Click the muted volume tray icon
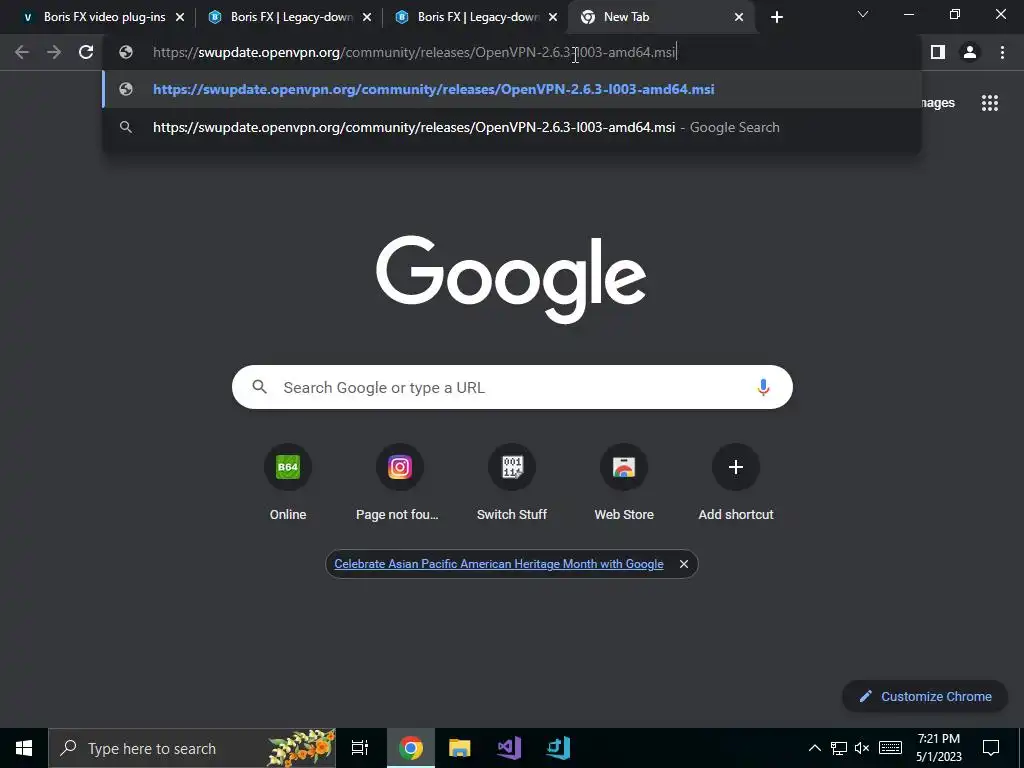This screenshot has width=1024, height=768. tap(862, 748)
